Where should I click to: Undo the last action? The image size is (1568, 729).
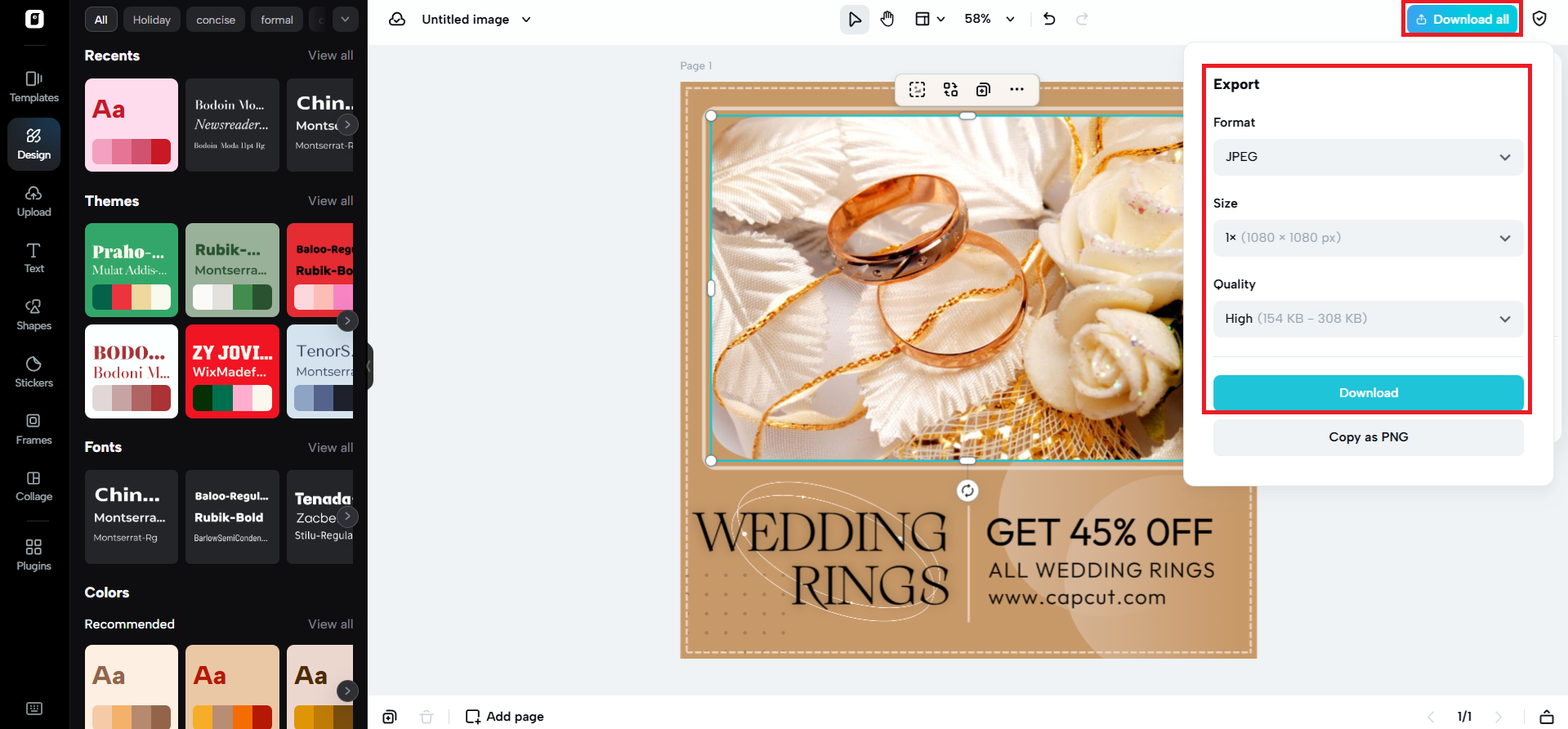tap(1050, 19)
